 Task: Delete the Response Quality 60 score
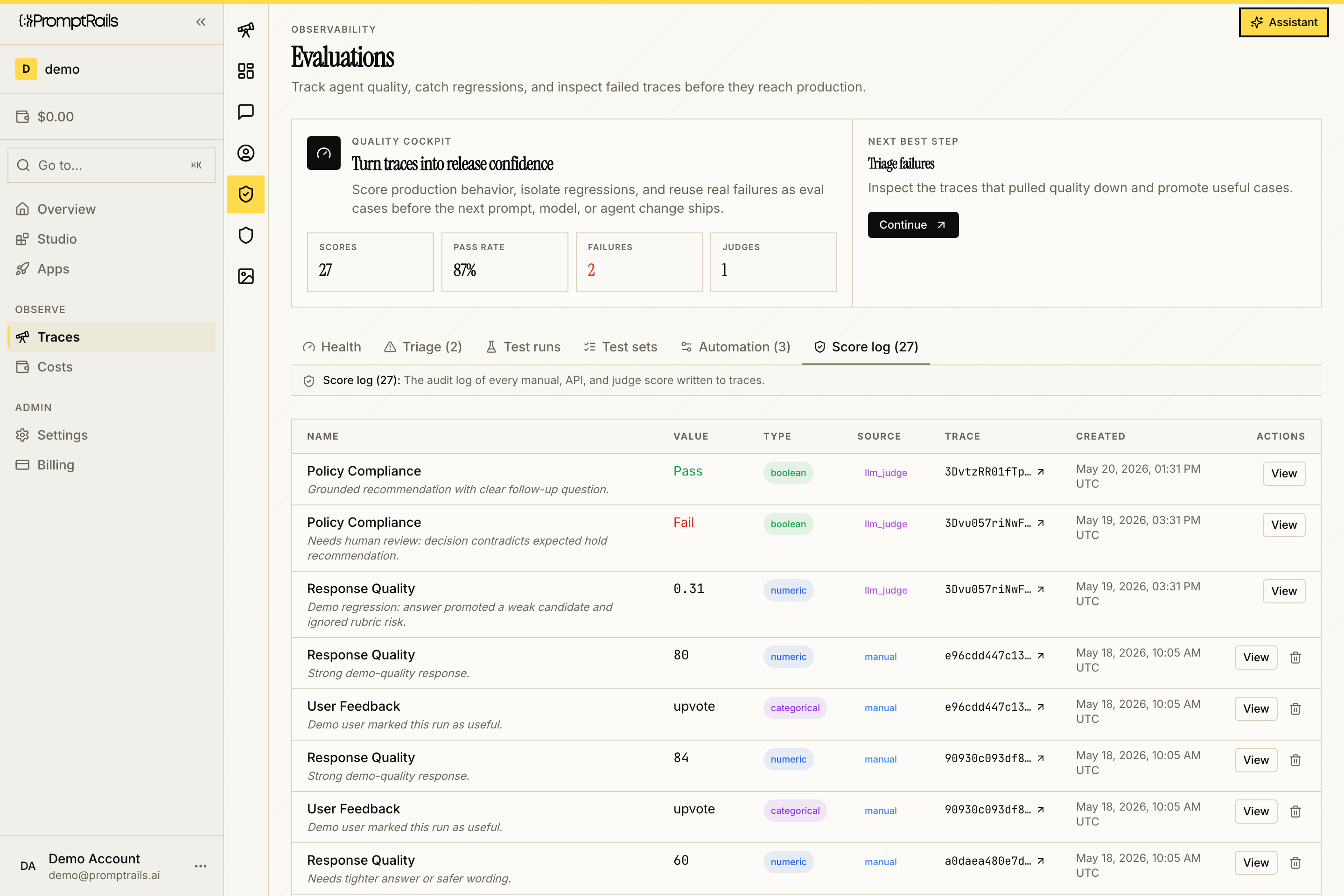tap(1295, 863)
